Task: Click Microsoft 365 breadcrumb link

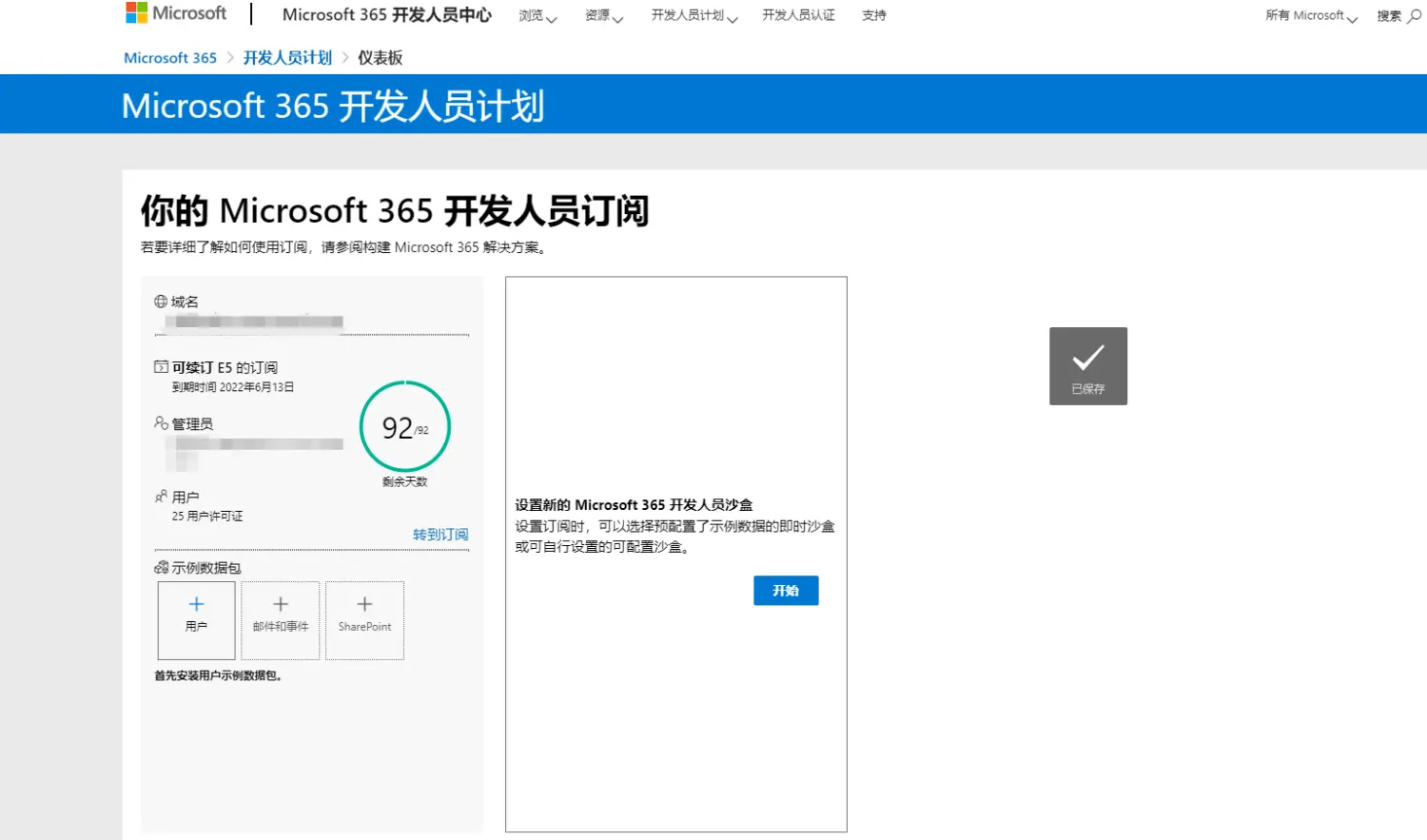Action: click(170, 58)
